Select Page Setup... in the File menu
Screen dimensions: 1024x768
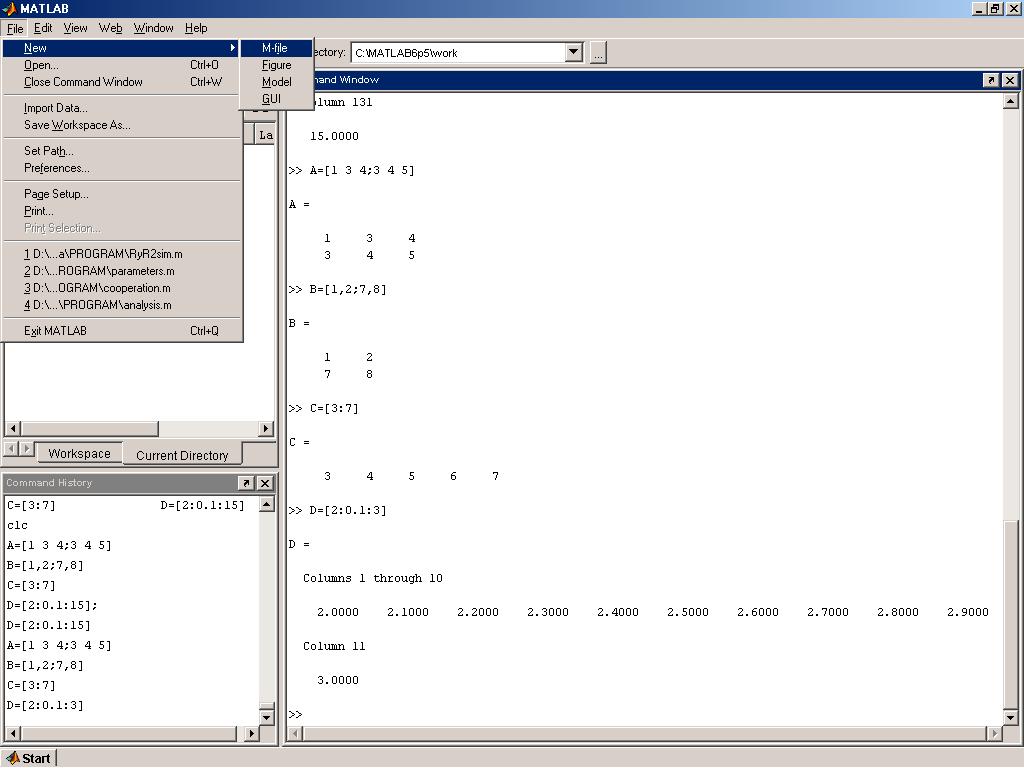(121, 194)
